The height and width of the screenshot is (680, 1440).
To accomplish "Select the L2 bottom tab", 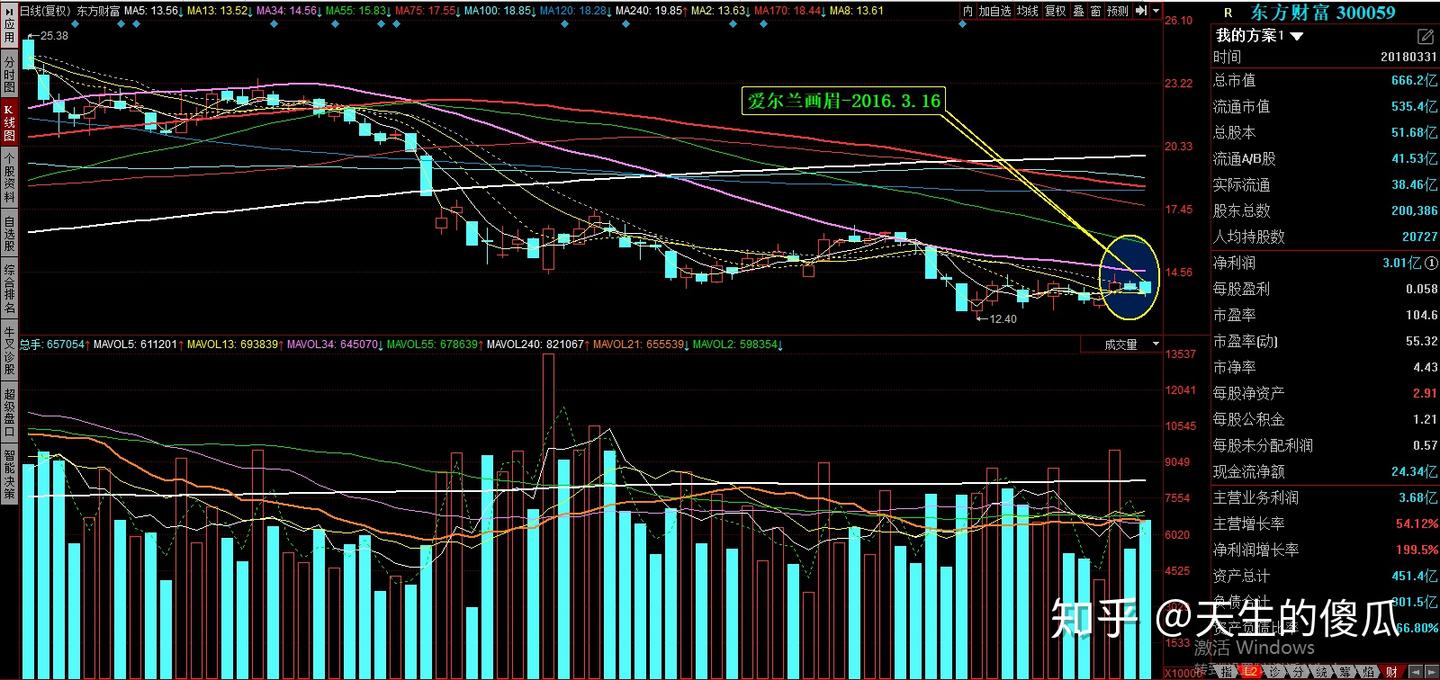I will point(1250,671).
